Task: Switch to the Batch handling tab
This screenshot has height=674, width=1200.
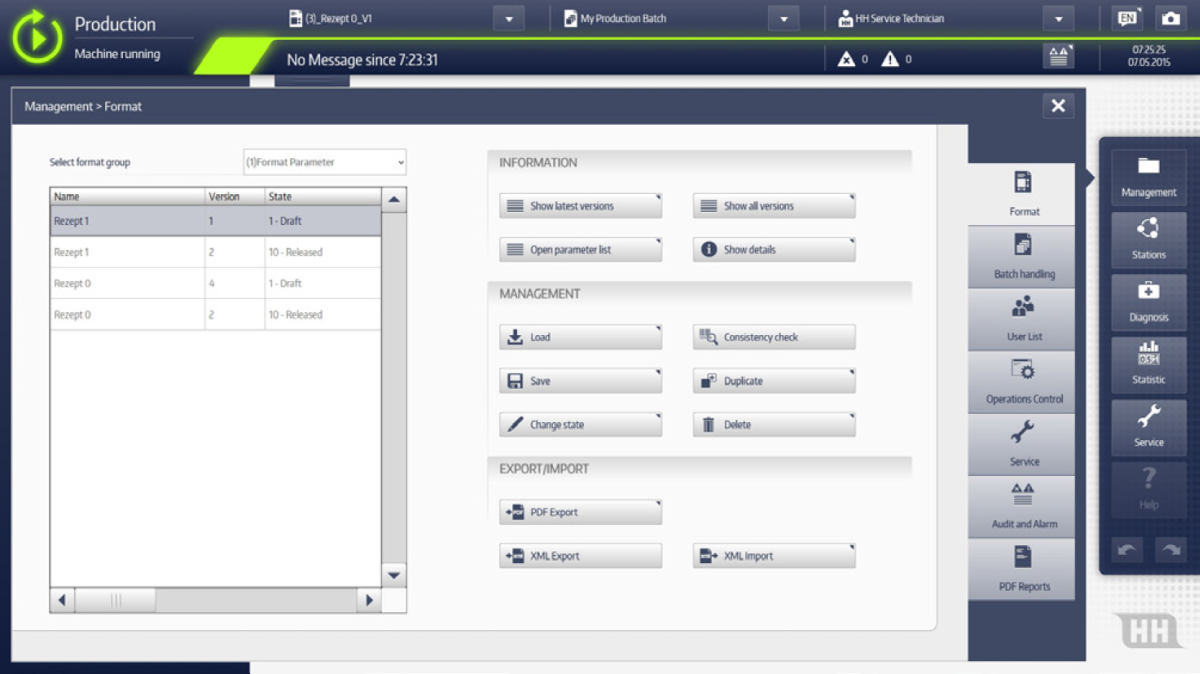Action: point(1023,257)
